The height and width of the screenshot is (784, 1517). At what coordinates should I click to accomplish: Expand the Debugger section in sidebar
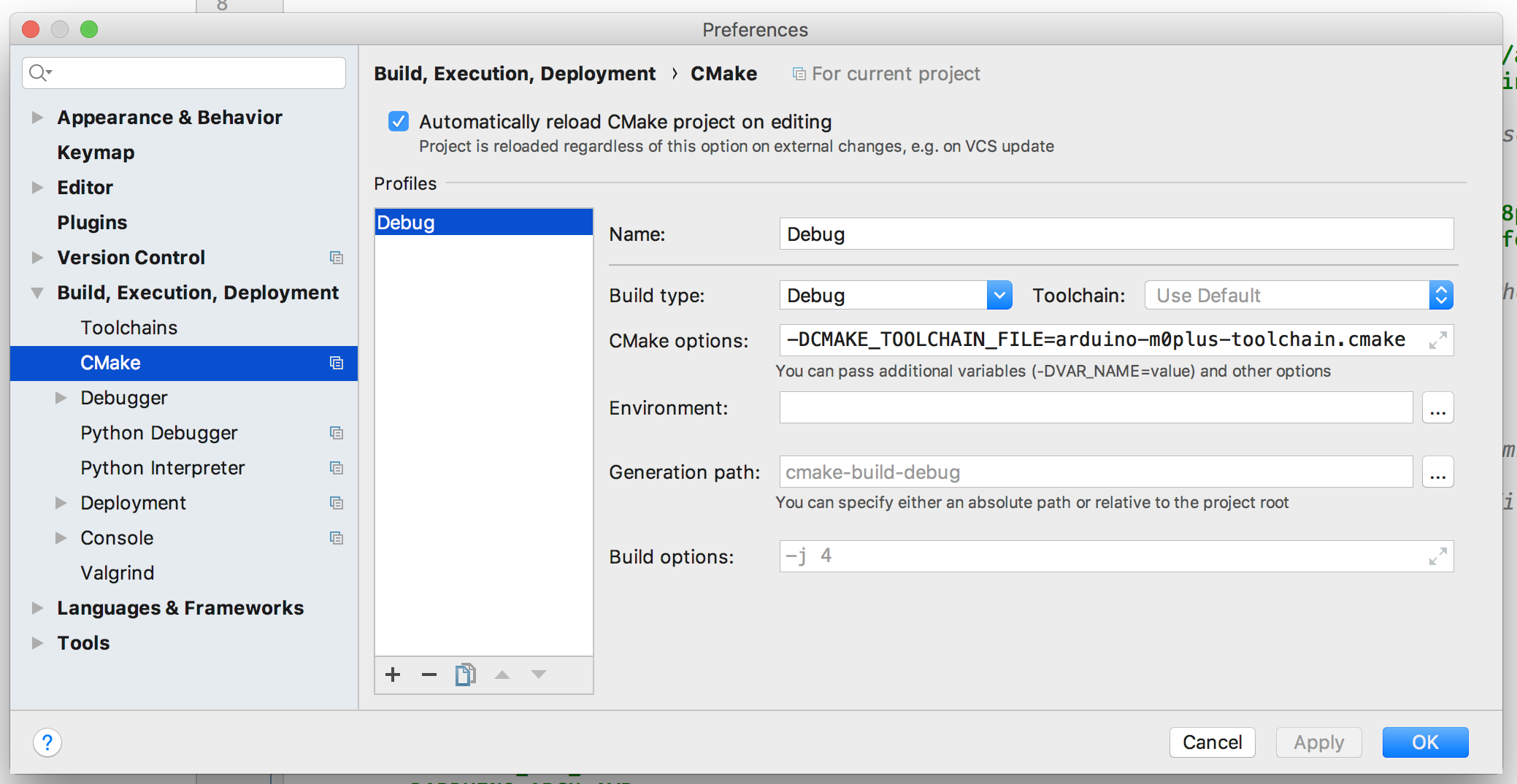(60, 398)
